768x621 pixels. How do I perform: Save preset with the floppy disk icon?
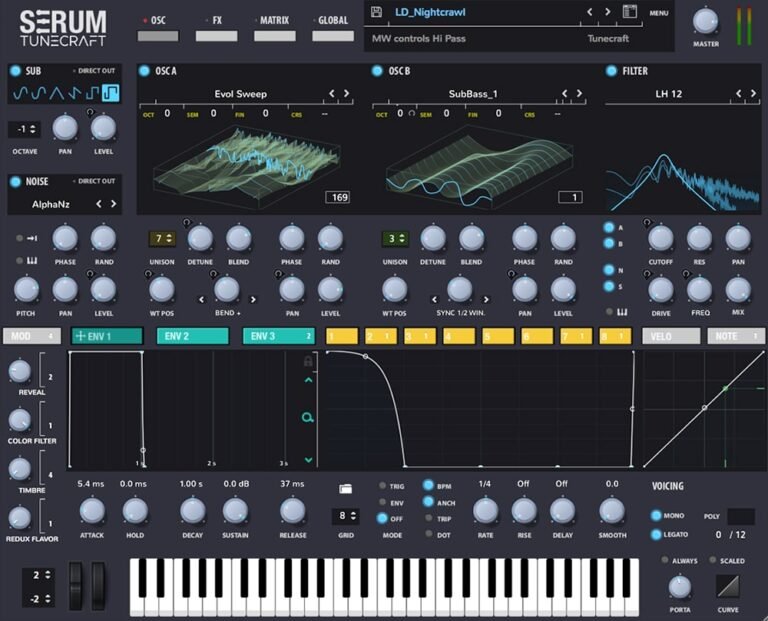[x=376, y=12]
